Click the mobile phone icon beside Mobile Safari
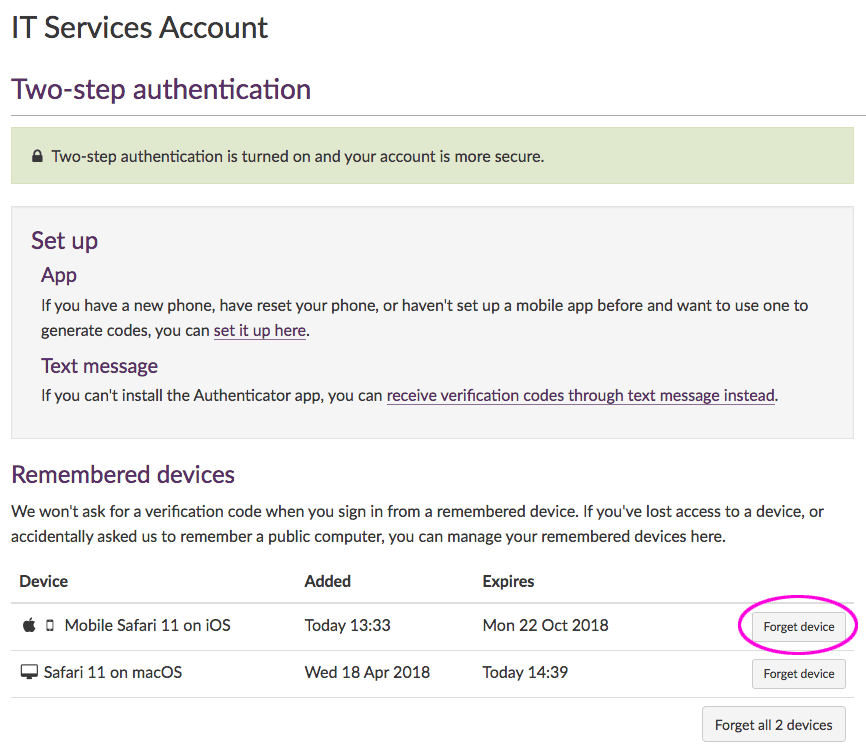Screen dimensions: 866x755 coord(50,626)
